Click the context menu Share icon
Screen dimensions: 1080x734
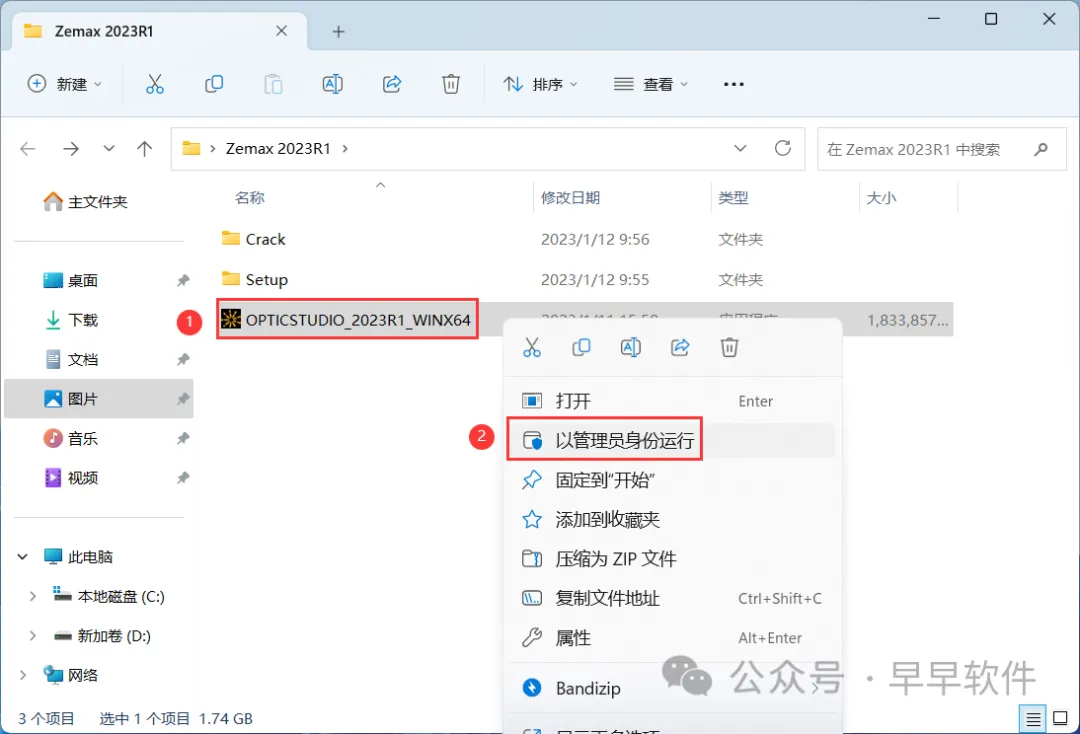pyautogui.click(x=681, y=347)
